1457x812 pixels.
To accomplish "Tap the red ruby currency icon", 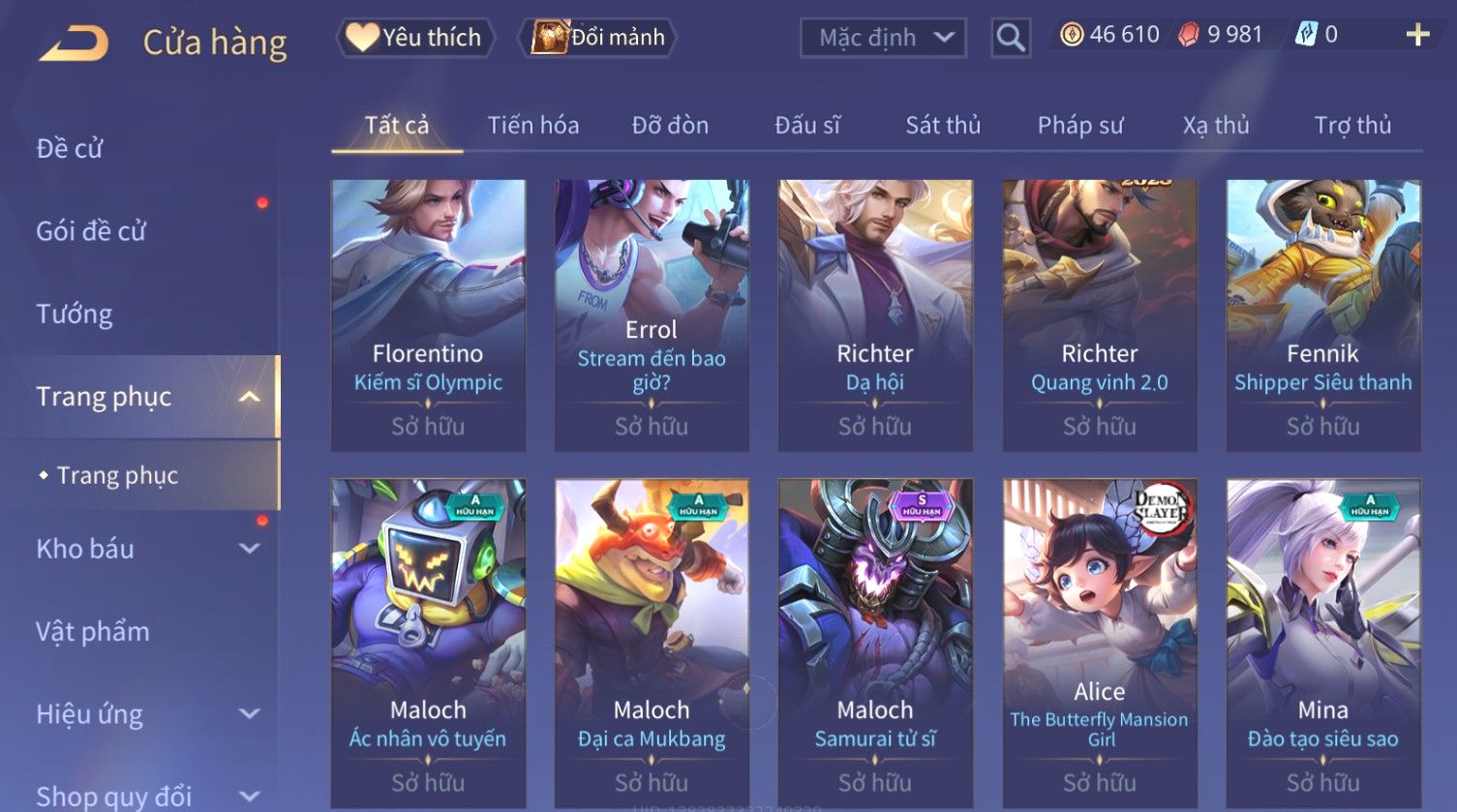I will (x=1189, y=35).
